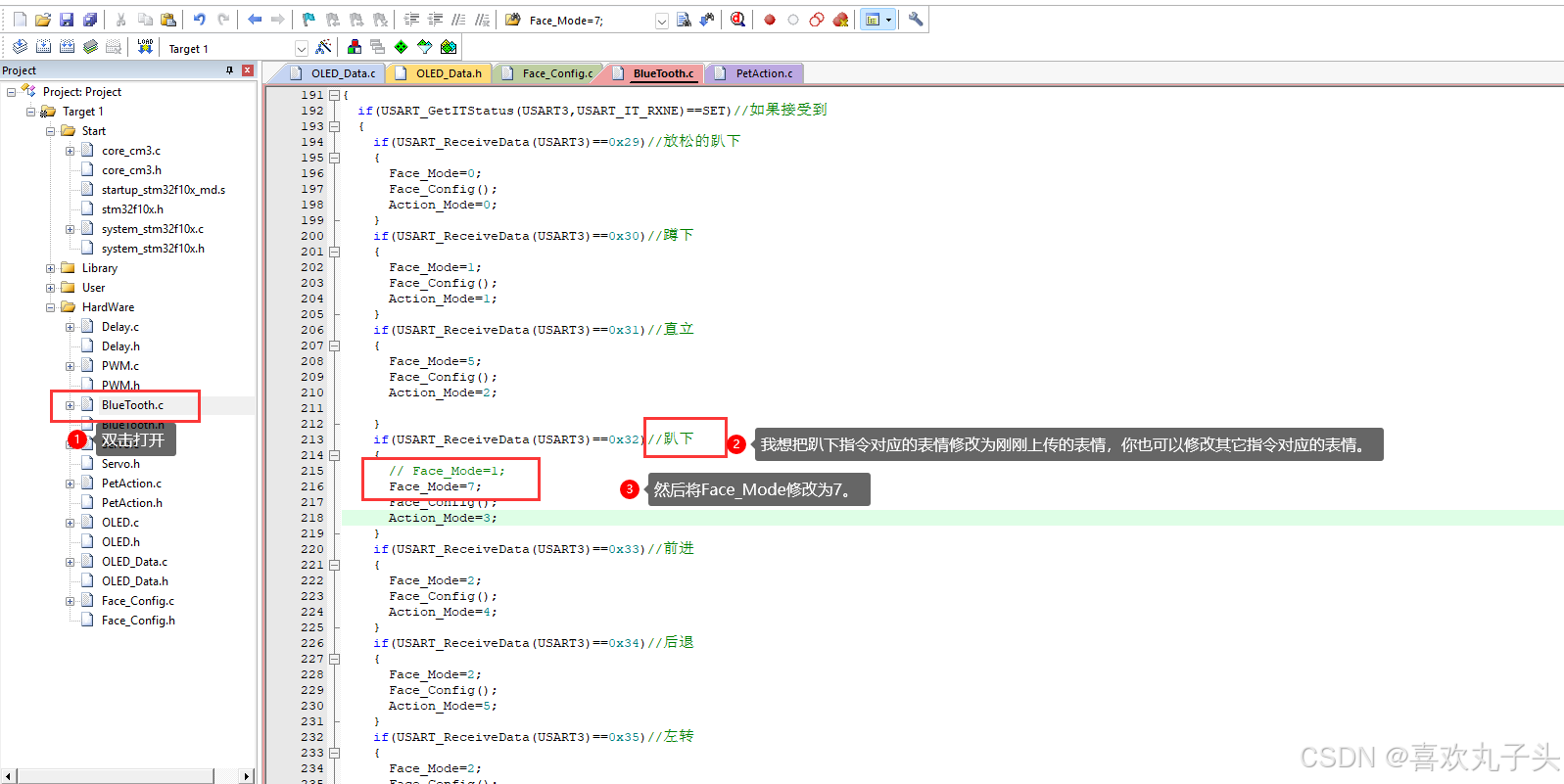Select startup_stm32f10x_md.s file
Screen dimensions: 1564x784
[163, 190]
